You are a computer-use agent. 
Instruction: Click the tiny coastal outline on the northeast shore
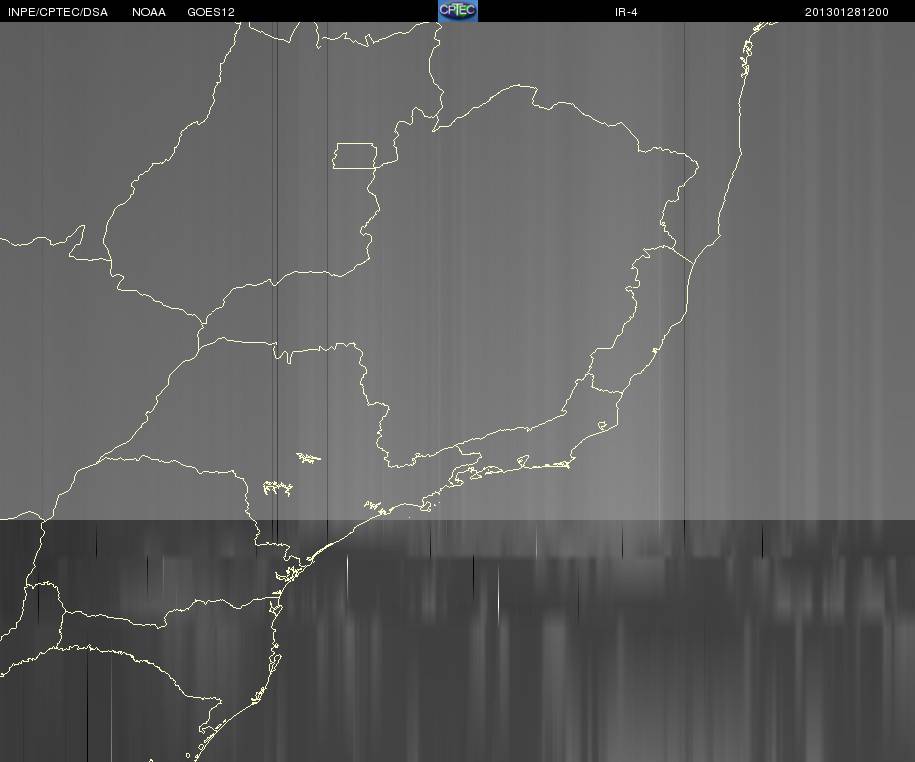(x=654, y=351)
